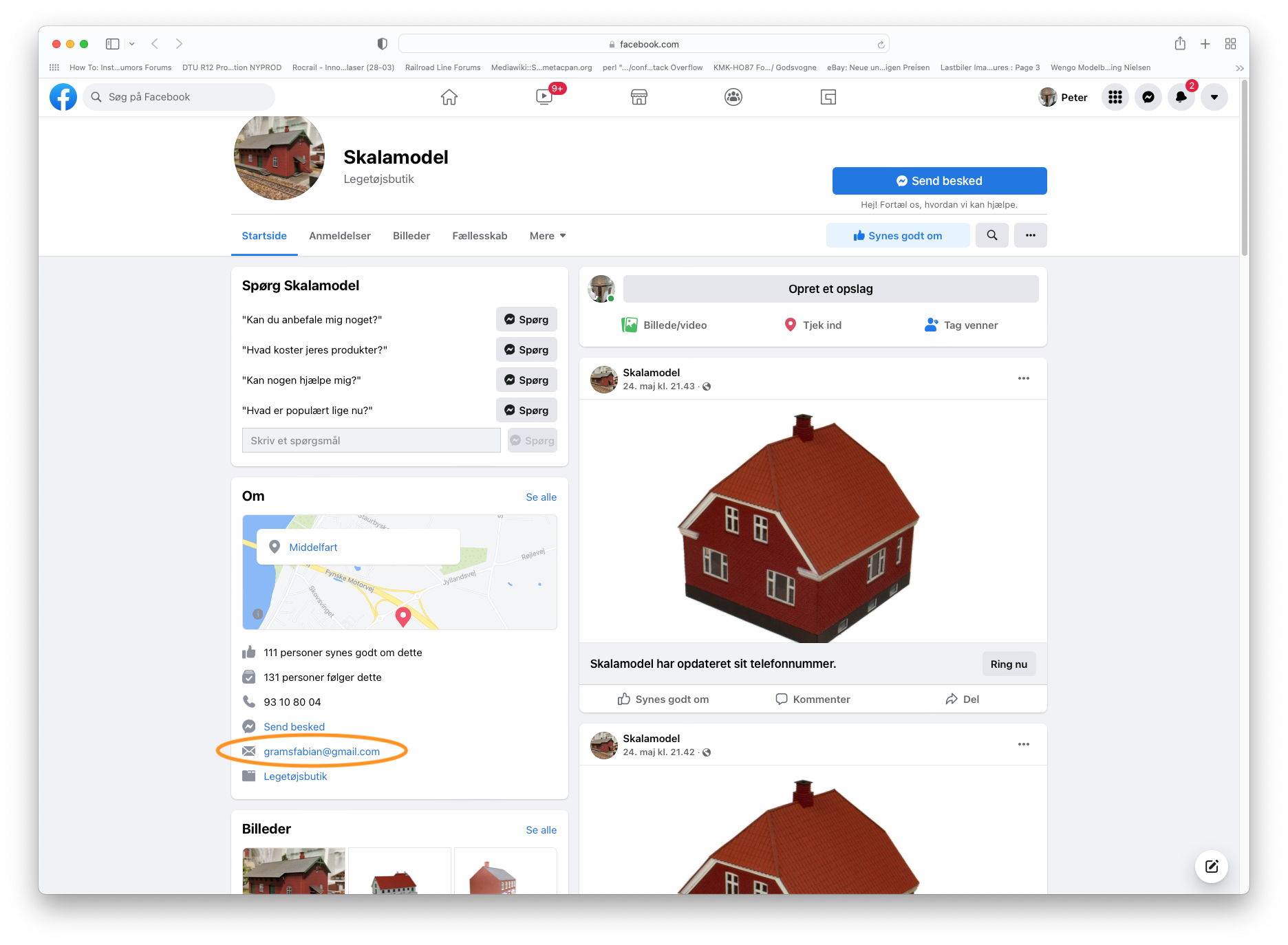Click Se alle in the Om section
This screenshot has height=945, width=1288.
click(x=541, y=497)
